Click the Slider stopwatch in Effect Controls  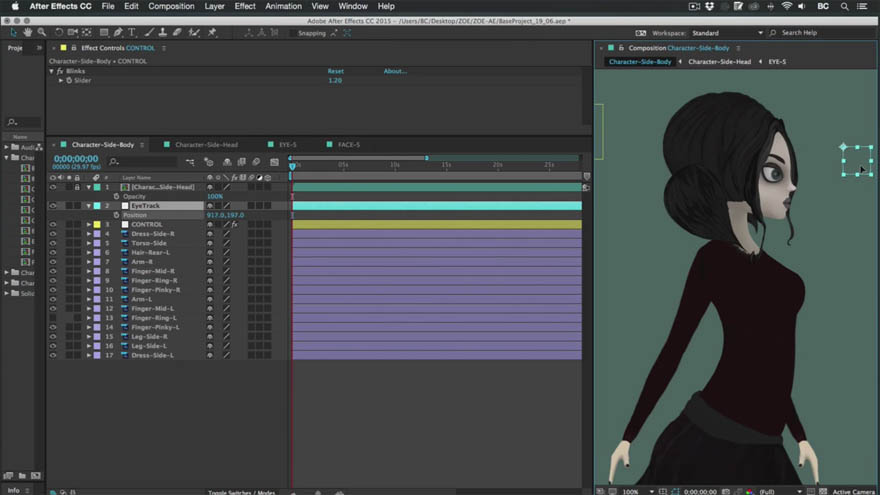pos(69,81)
